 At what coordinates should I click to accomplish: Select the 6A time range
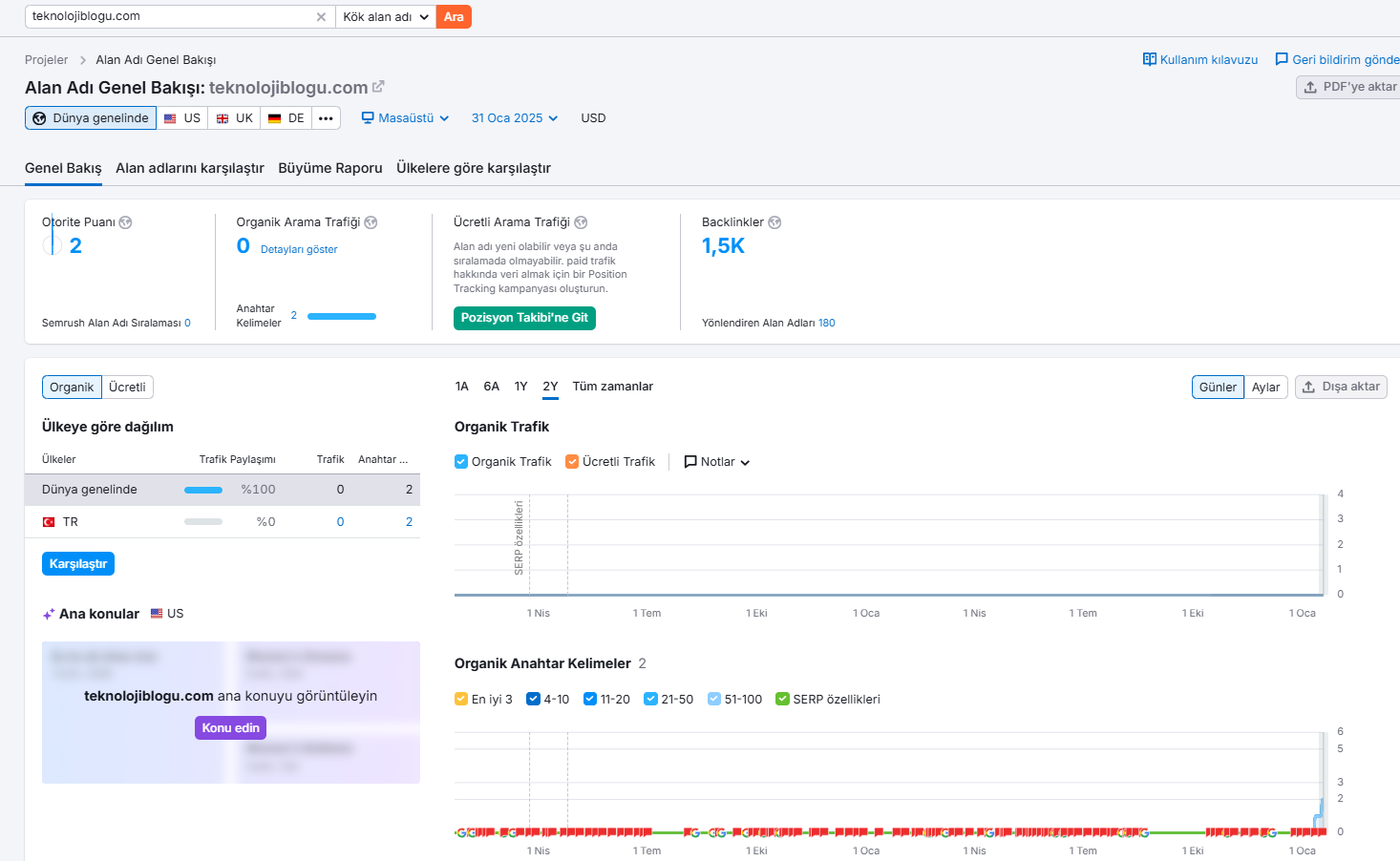pos(492,387)
